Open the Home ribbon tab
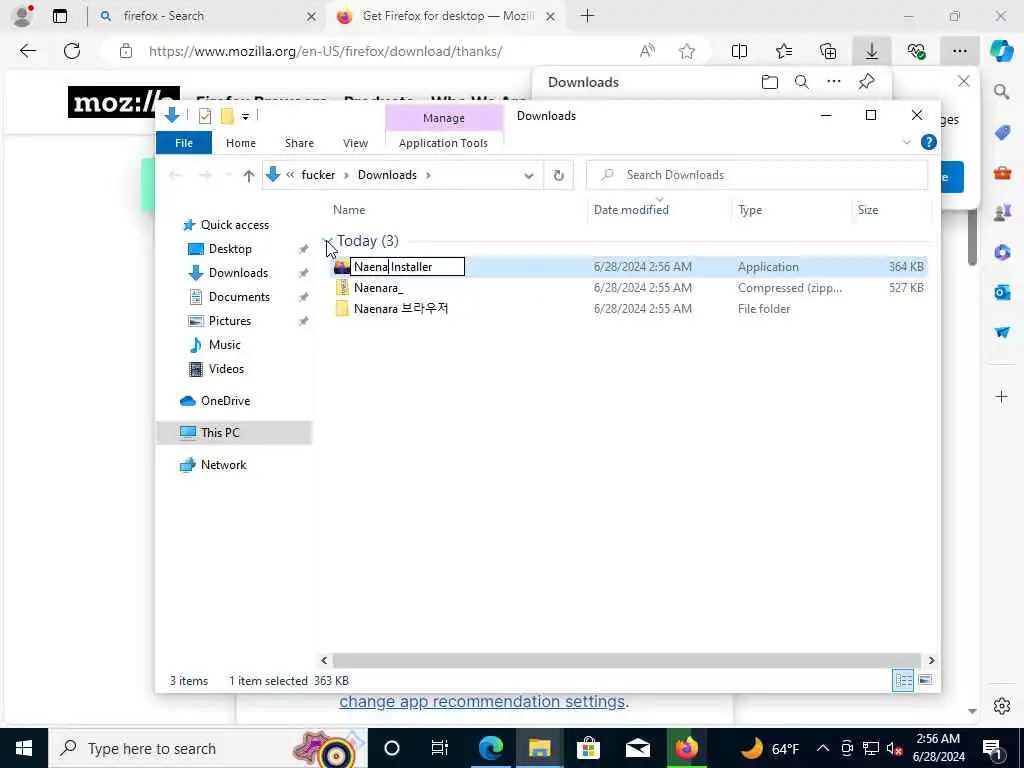Screen dimensions: 1024x768 (240, 143)
